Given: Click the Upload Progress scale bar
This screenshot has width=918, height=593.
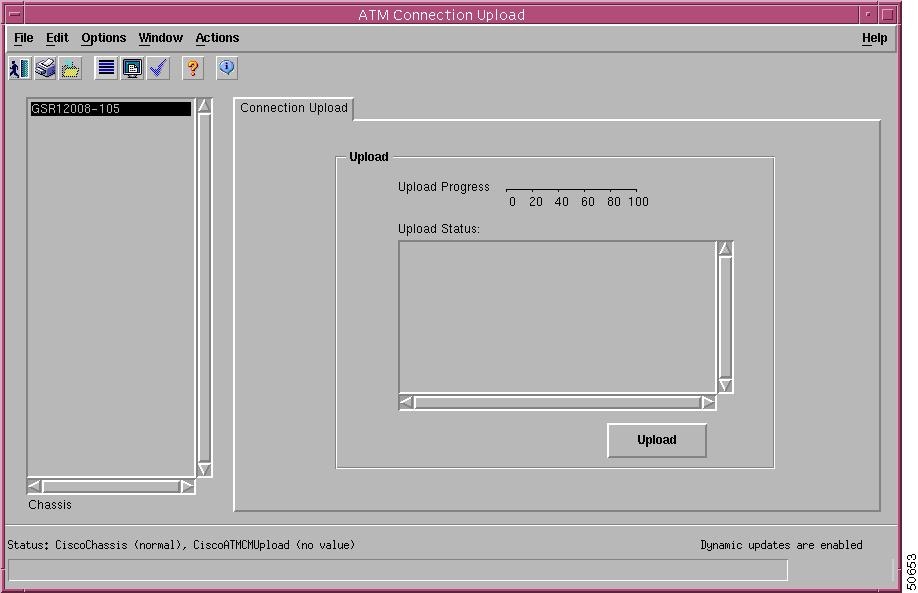Looking at the screenshot, I should [571, 190].
